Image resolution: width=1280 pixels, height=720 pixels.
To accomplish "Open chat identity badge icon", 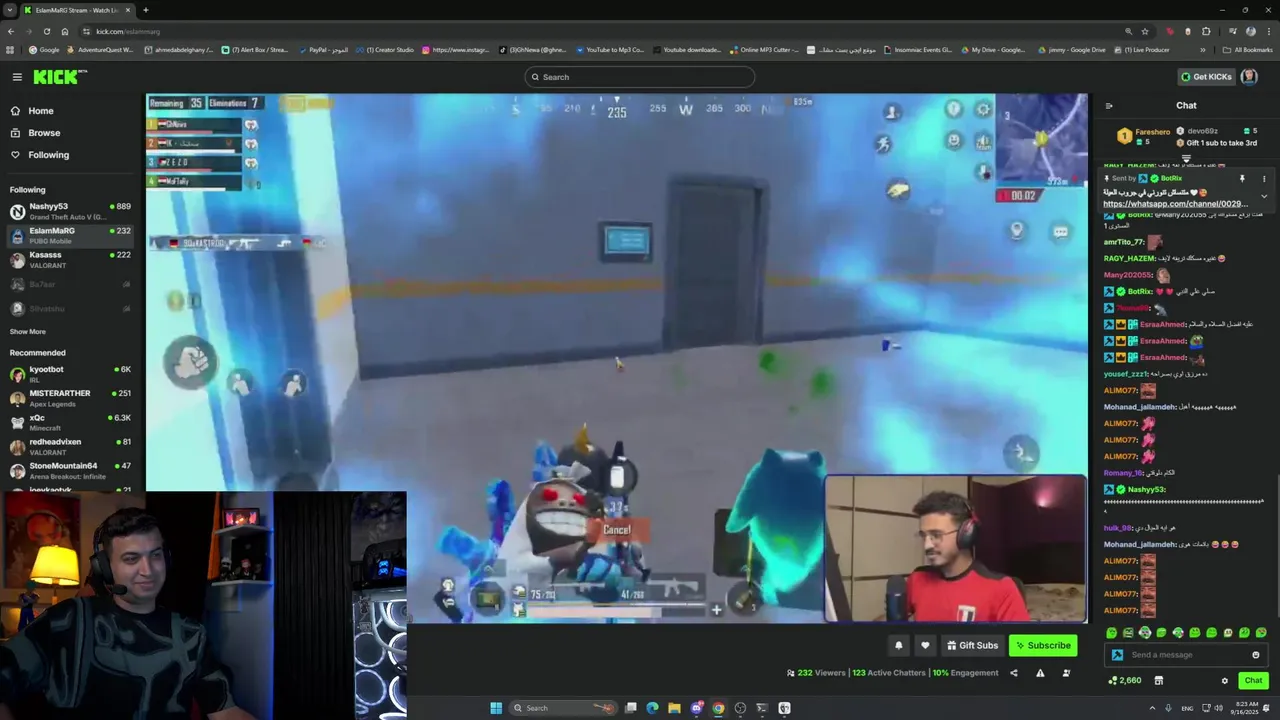I will pos(1117,655).
